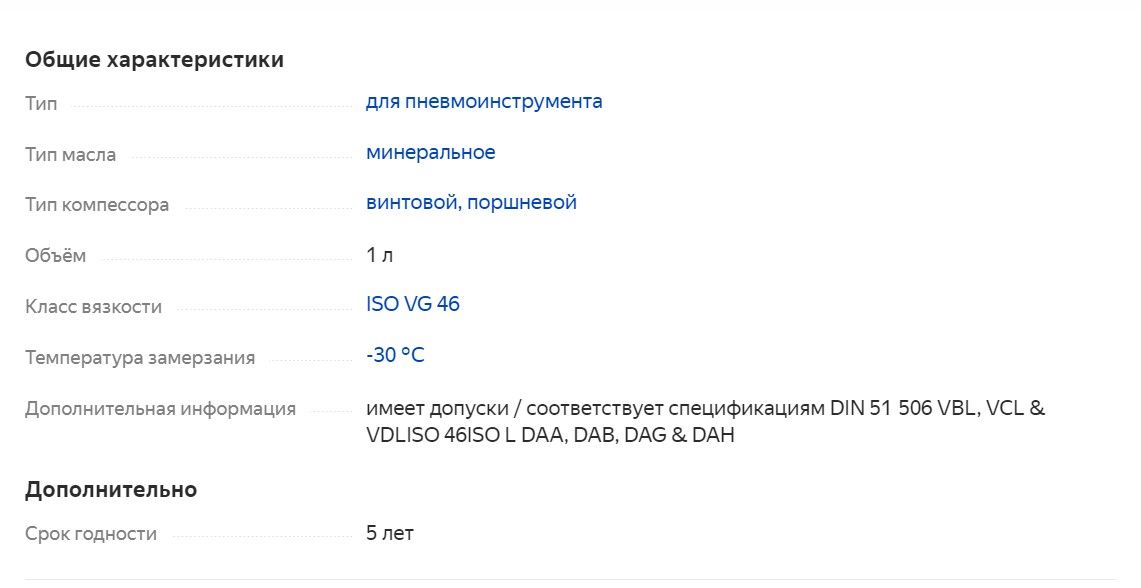Open the 'минеральное' oil type link
The width and height of the screenshot is (1141, 588).
tap(431, 153)
